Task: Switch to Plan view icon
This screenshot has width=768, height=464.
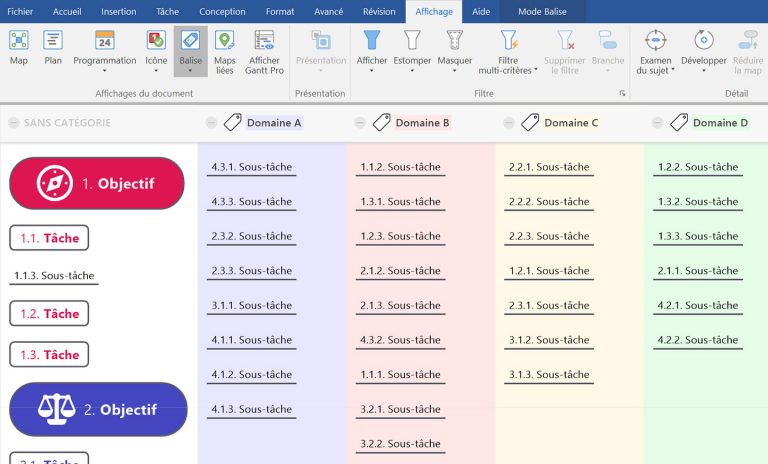Action: [x=53, y=41]
